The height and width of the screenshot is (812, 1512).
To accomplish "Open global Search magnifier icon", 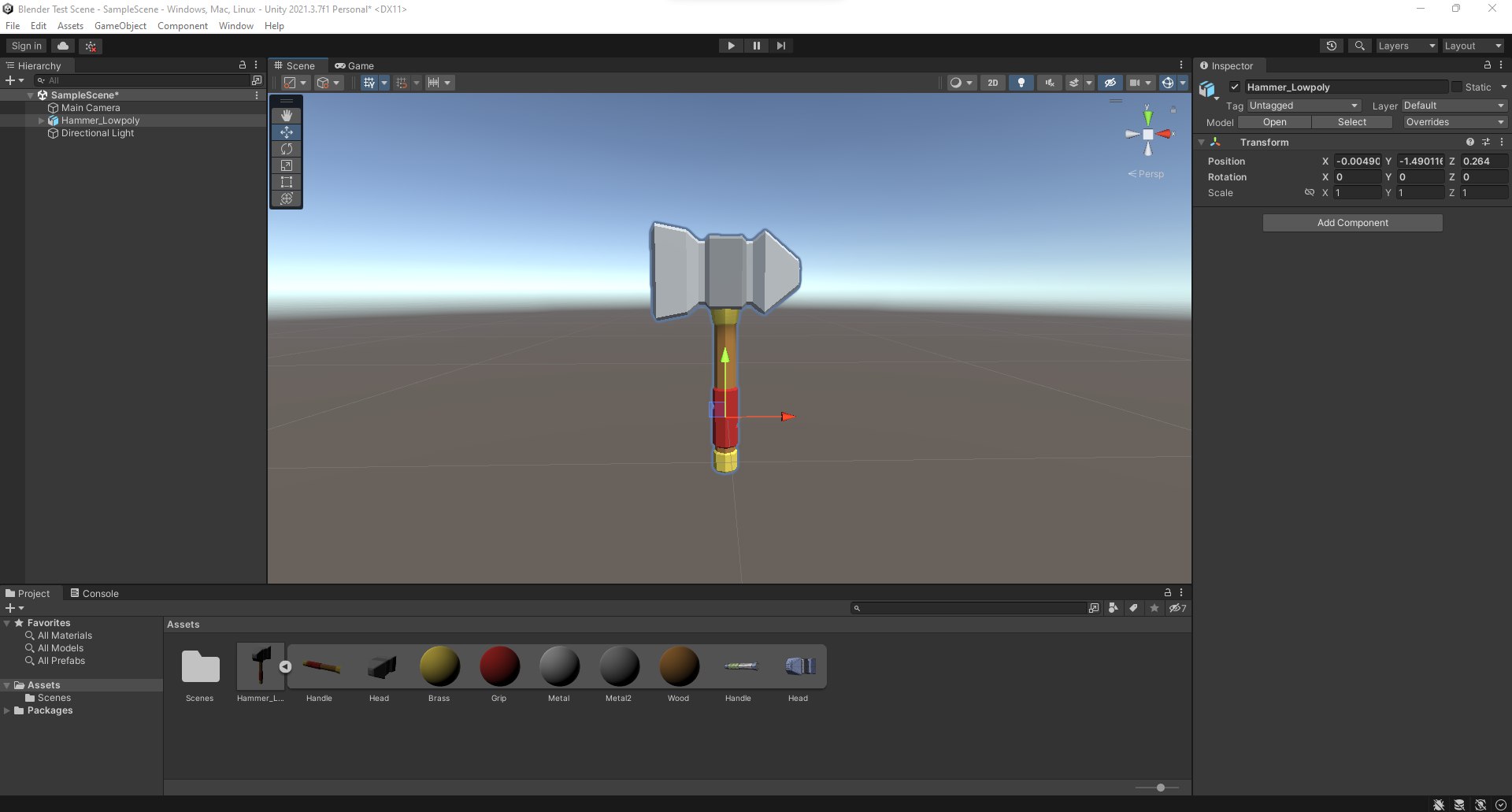I will coord(1359,46).
